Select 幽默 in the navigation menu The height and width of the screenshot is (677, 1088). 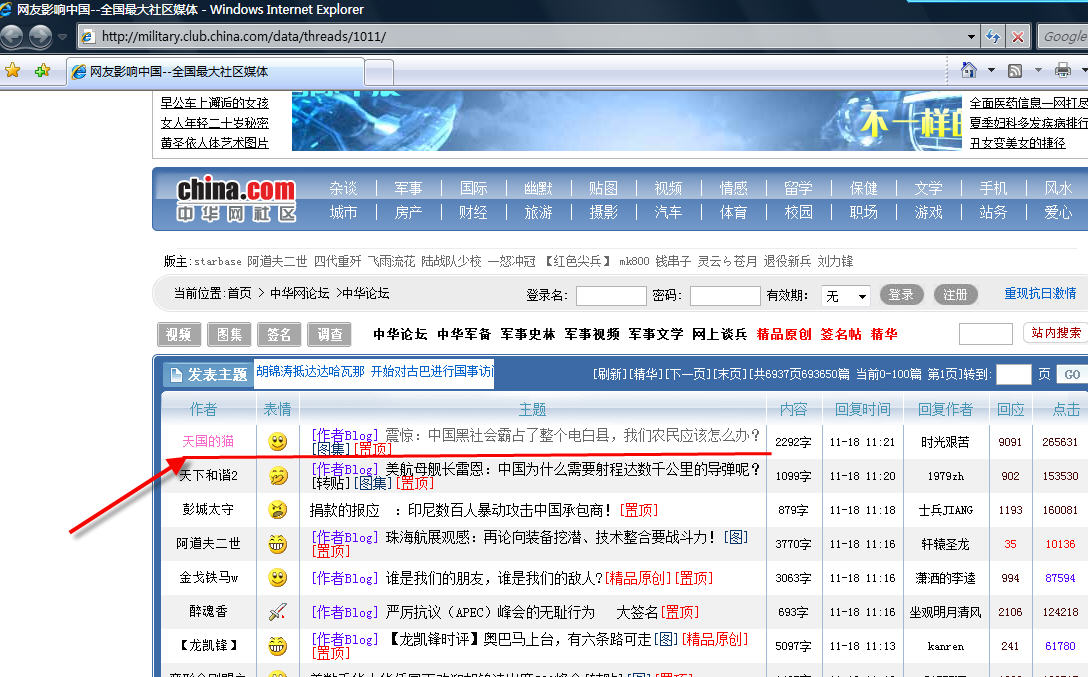click(538, 188)
